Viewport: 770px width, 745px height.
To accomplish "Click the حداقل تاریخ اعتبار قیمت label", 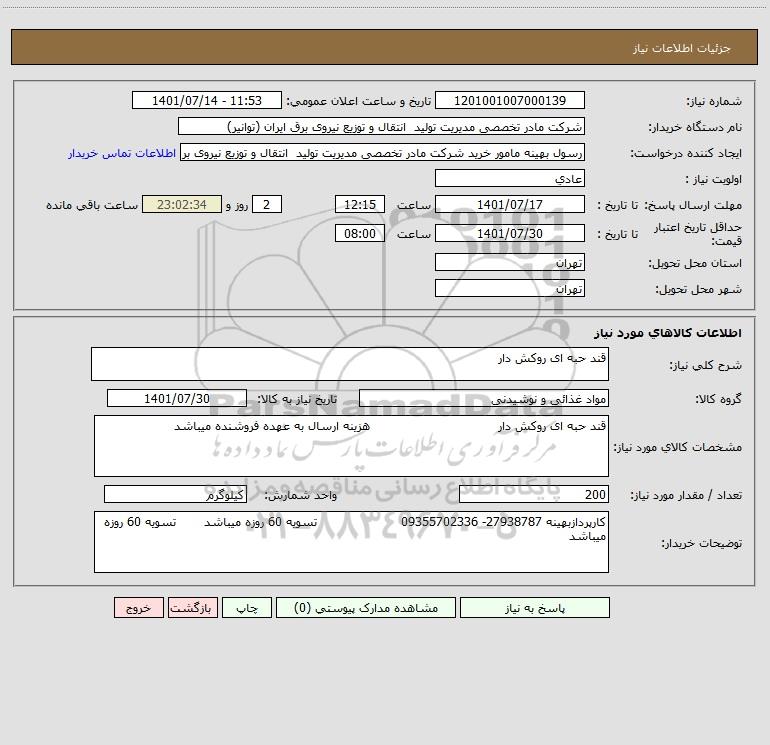I will pos(697,234).
